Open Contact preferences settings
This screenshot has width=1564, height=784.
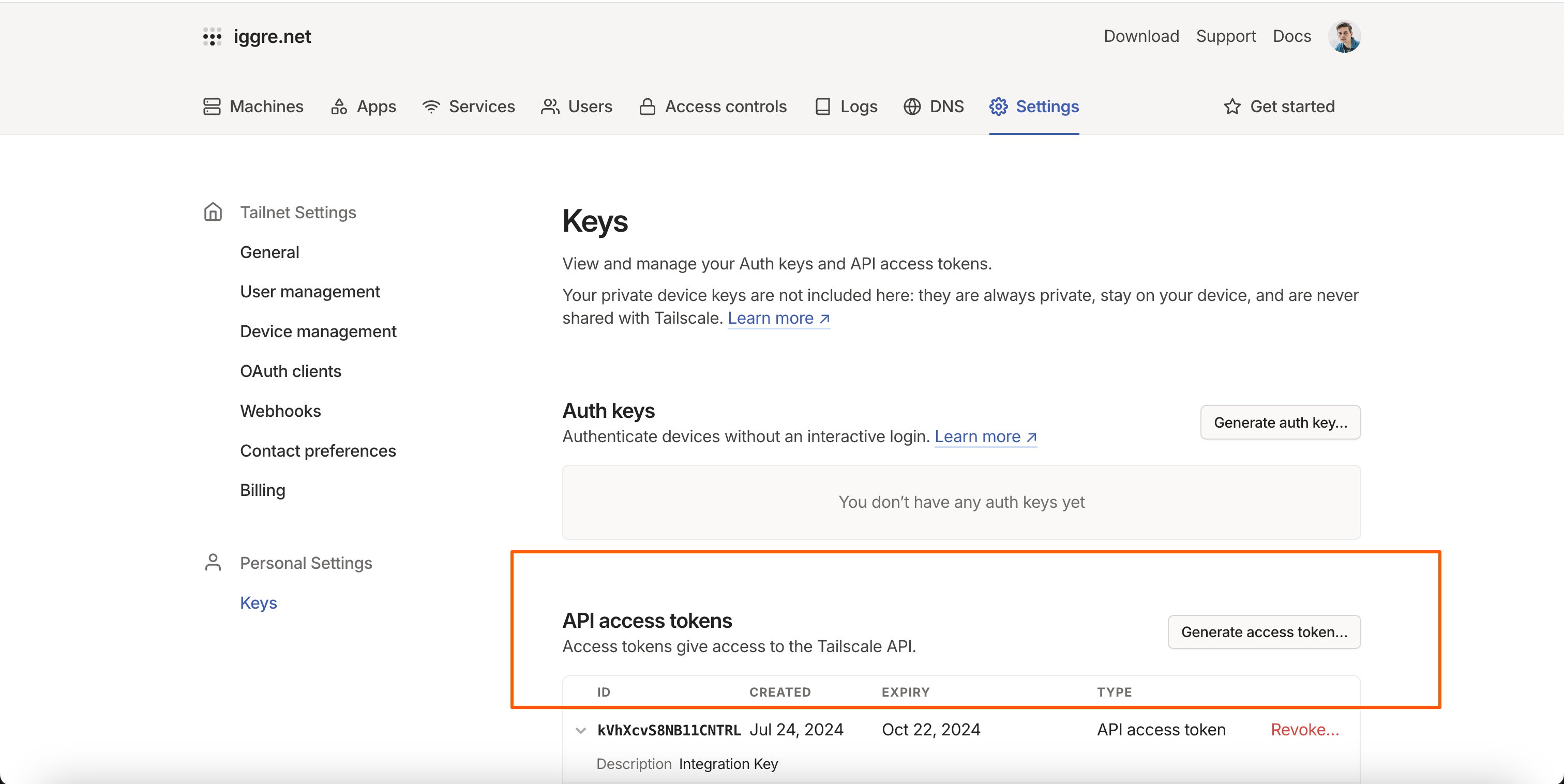click(x=318, y=450)
